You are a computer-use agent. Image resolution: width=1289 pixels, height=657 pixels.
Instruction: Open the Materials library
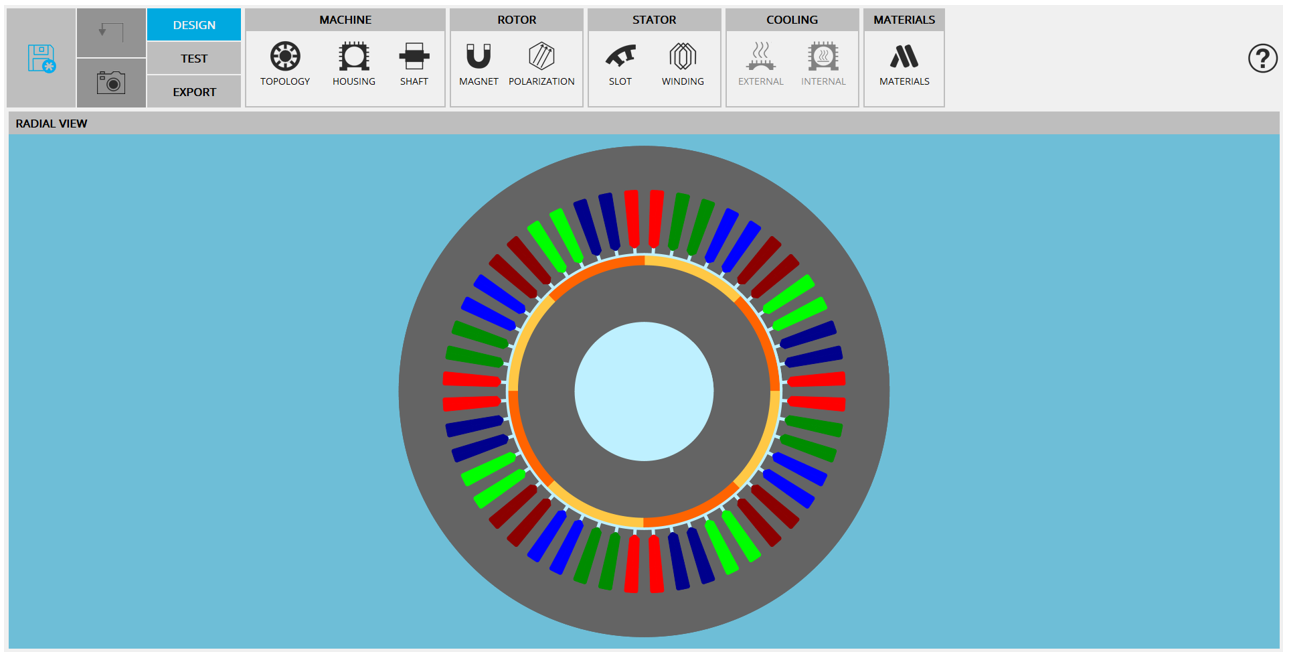point(904,63)
